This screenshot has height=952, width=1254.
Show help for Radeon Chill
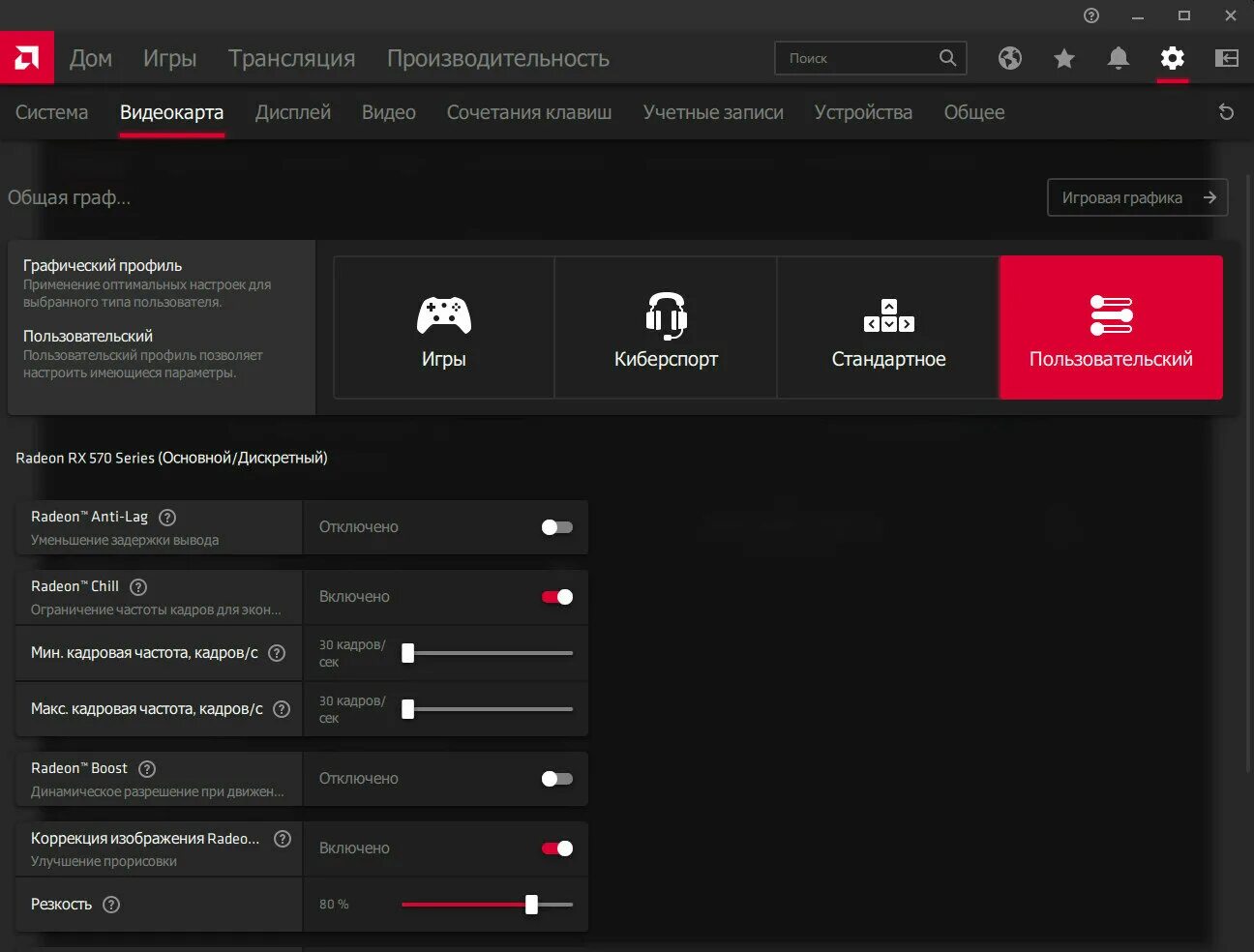tap(138, 587)
